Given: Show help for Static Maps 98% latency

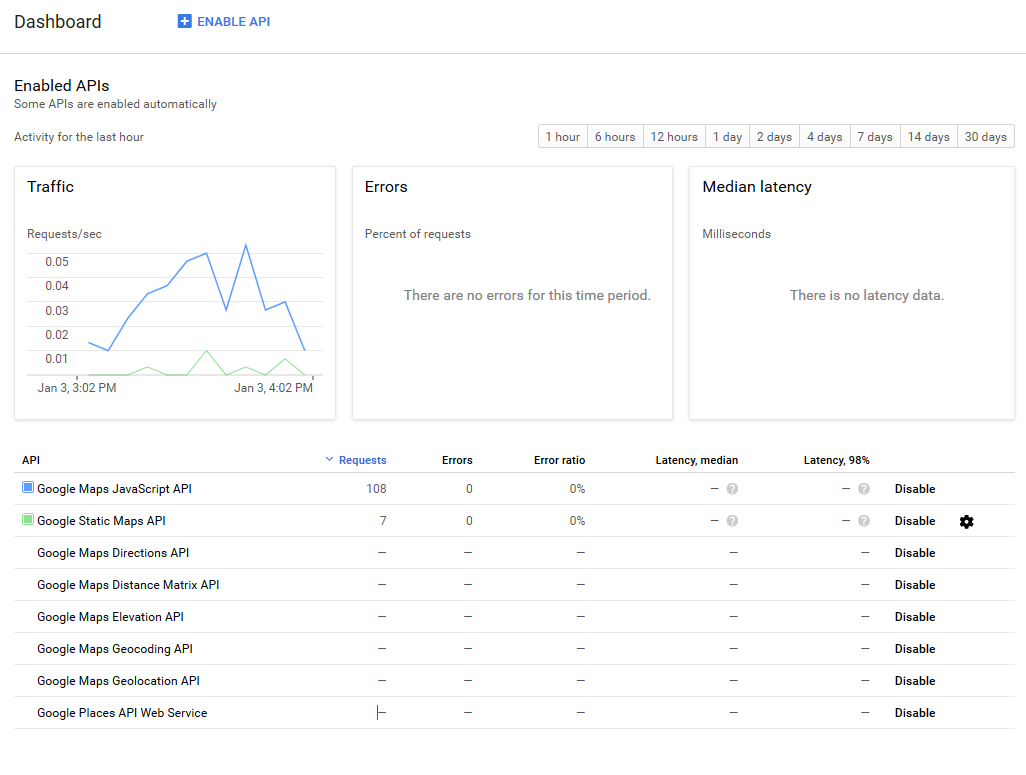Looking at the screenshot, I should coord(864,521).
